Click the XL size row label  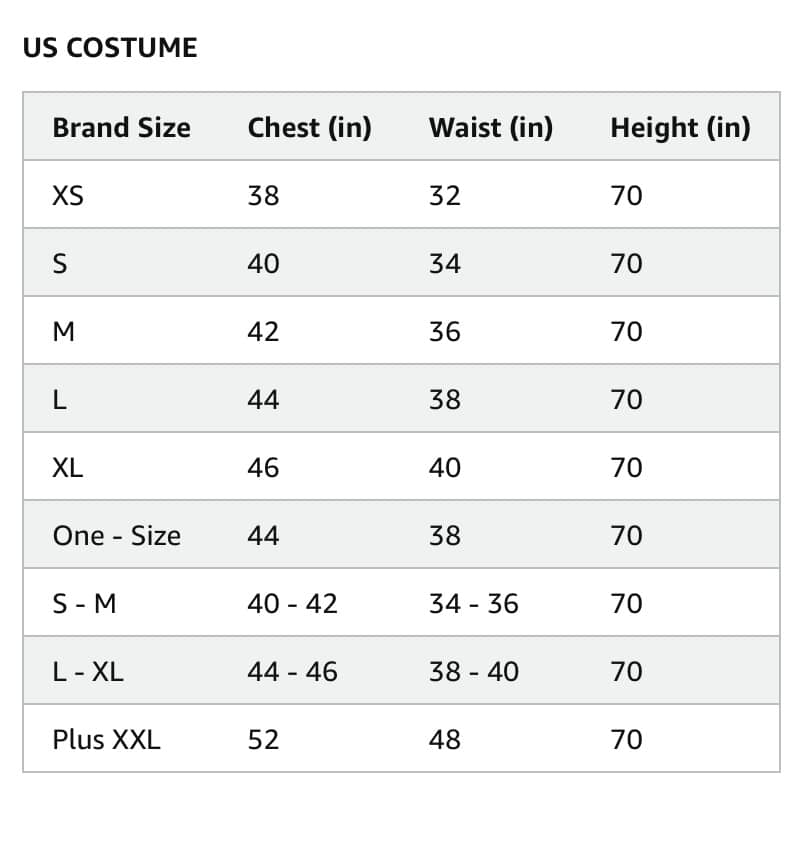pyautogui.click(x=68, y=468)
